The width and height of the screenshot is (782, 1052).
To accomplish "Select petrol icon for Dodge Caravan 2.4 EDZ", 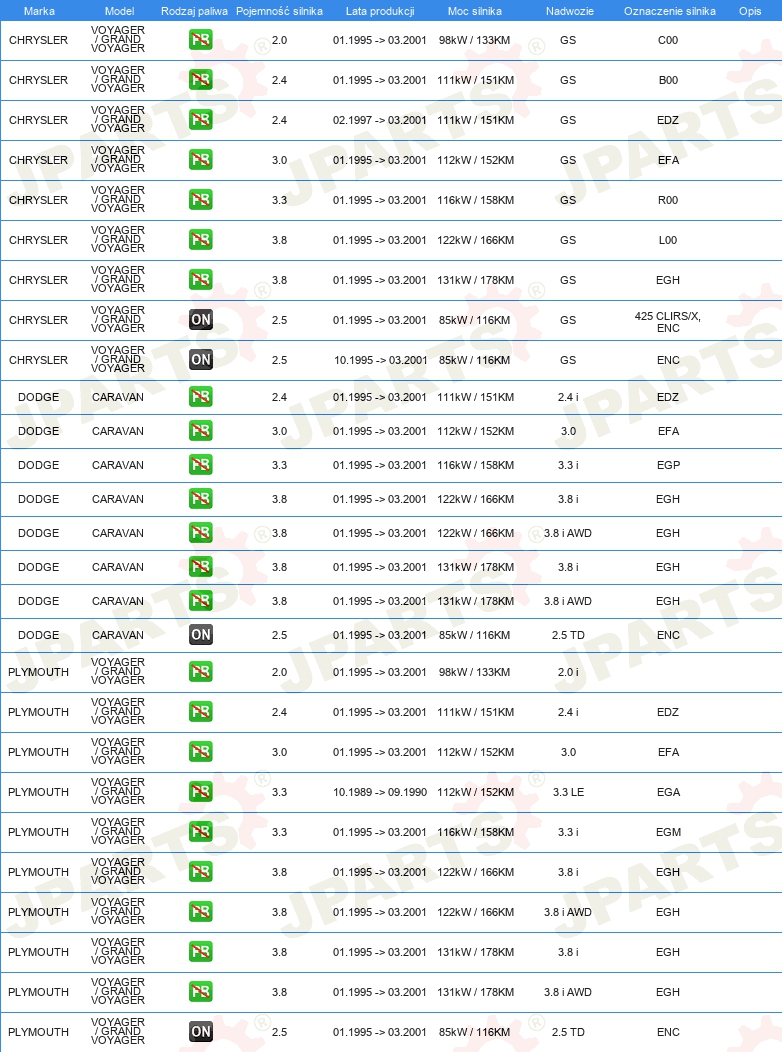I will [201, 397].
